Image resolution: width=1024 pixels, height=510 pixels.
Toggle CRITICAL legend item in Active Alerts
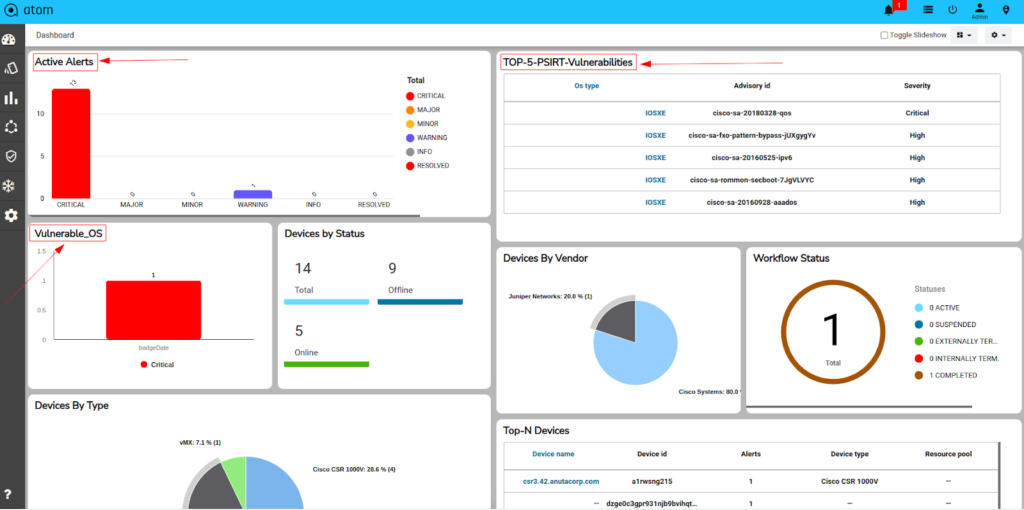(426, 96)
